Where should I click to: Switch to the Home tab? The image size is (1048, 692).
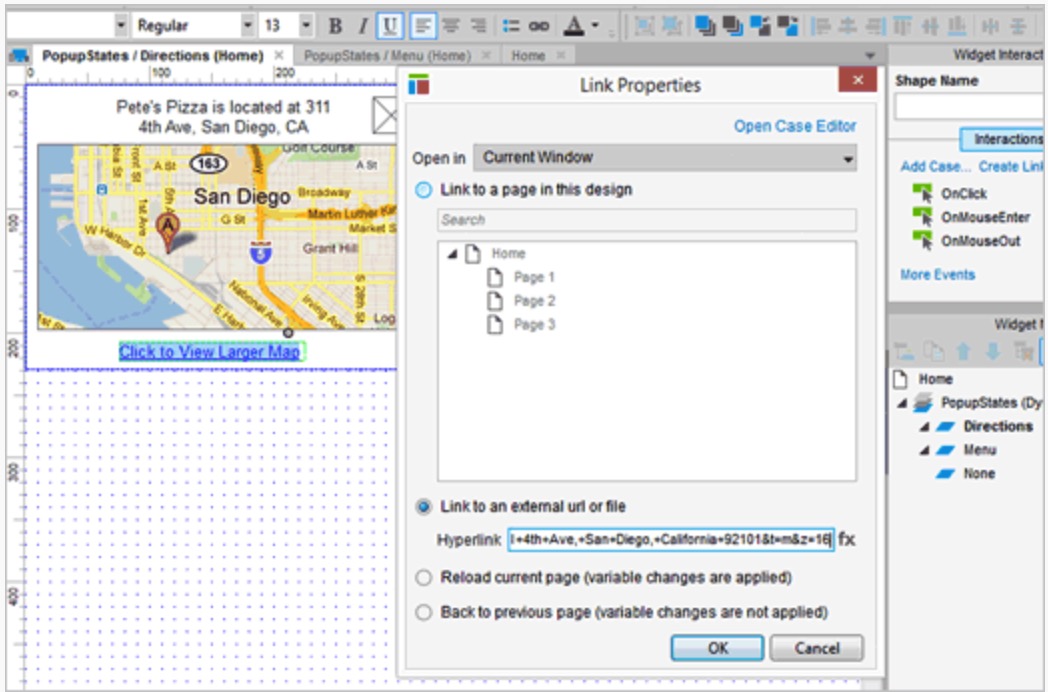pos(528,55)
